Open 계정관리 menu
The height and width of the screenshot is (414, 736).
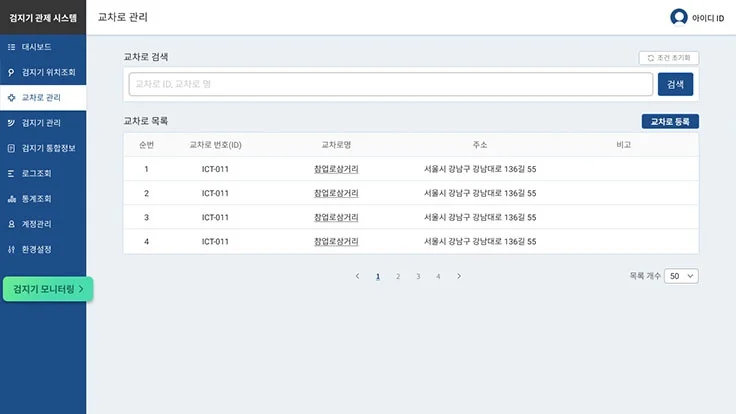(43, 224)
